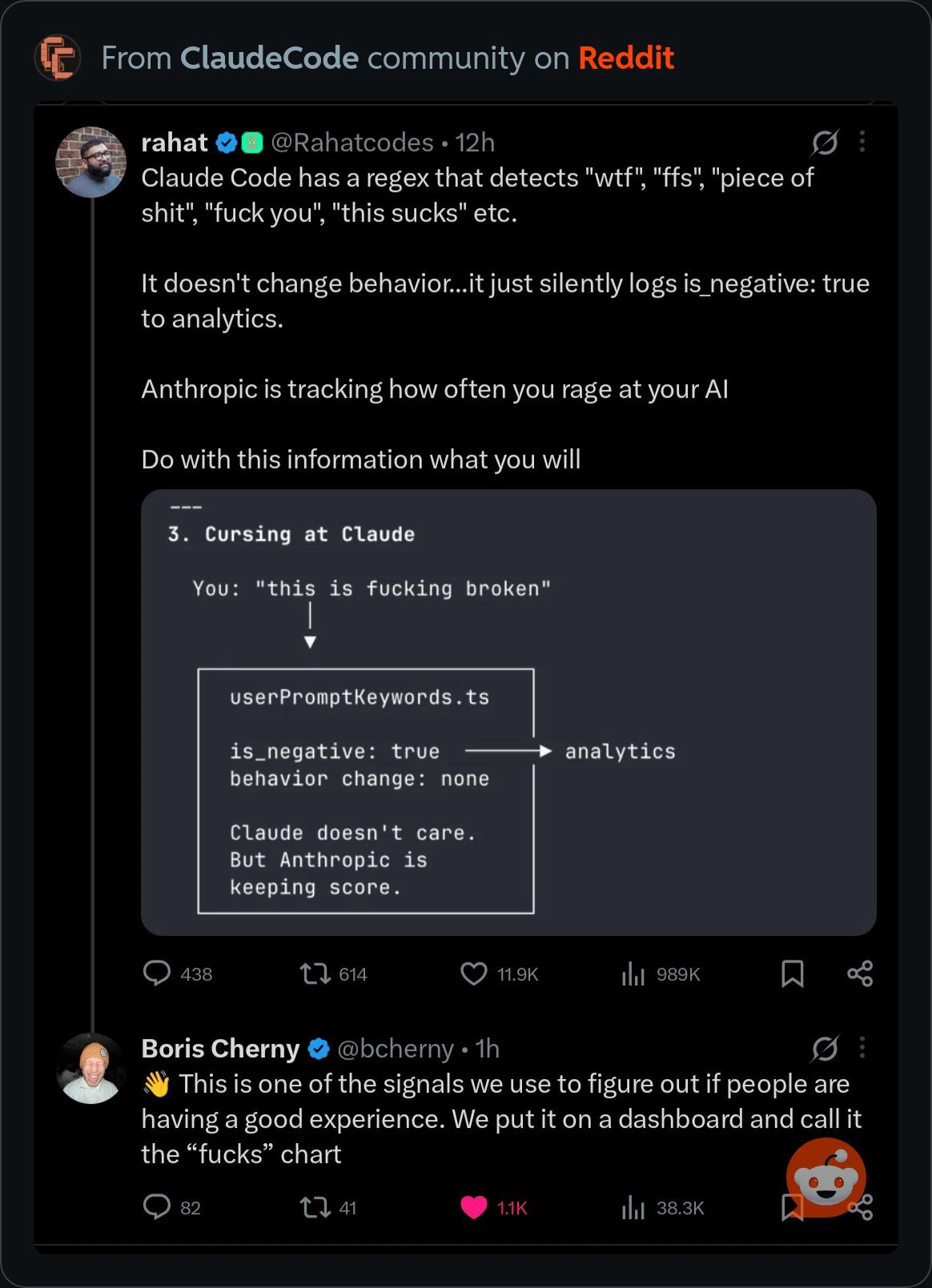The image size is (932, 1288).
Task: Retweet rahat's post about Claude Code
Action: (x=315, y=973)
